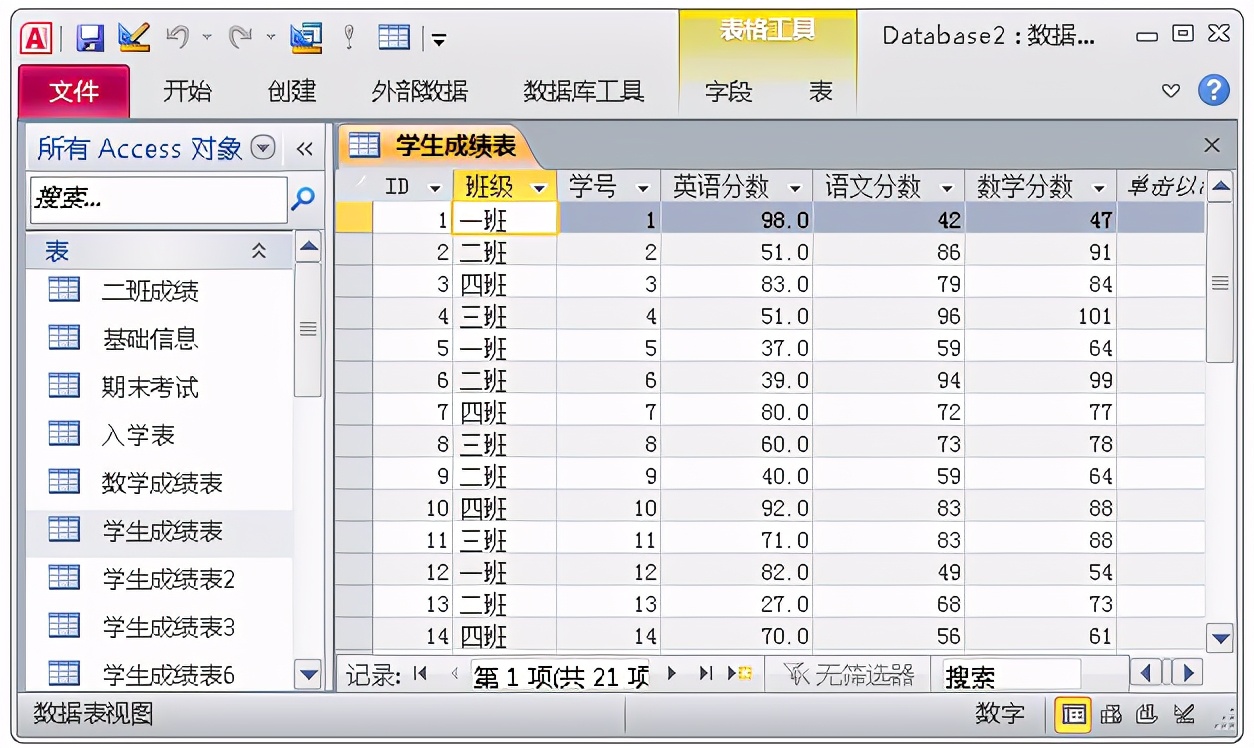
Task: Redo the last action
Action: coord(240,38)
